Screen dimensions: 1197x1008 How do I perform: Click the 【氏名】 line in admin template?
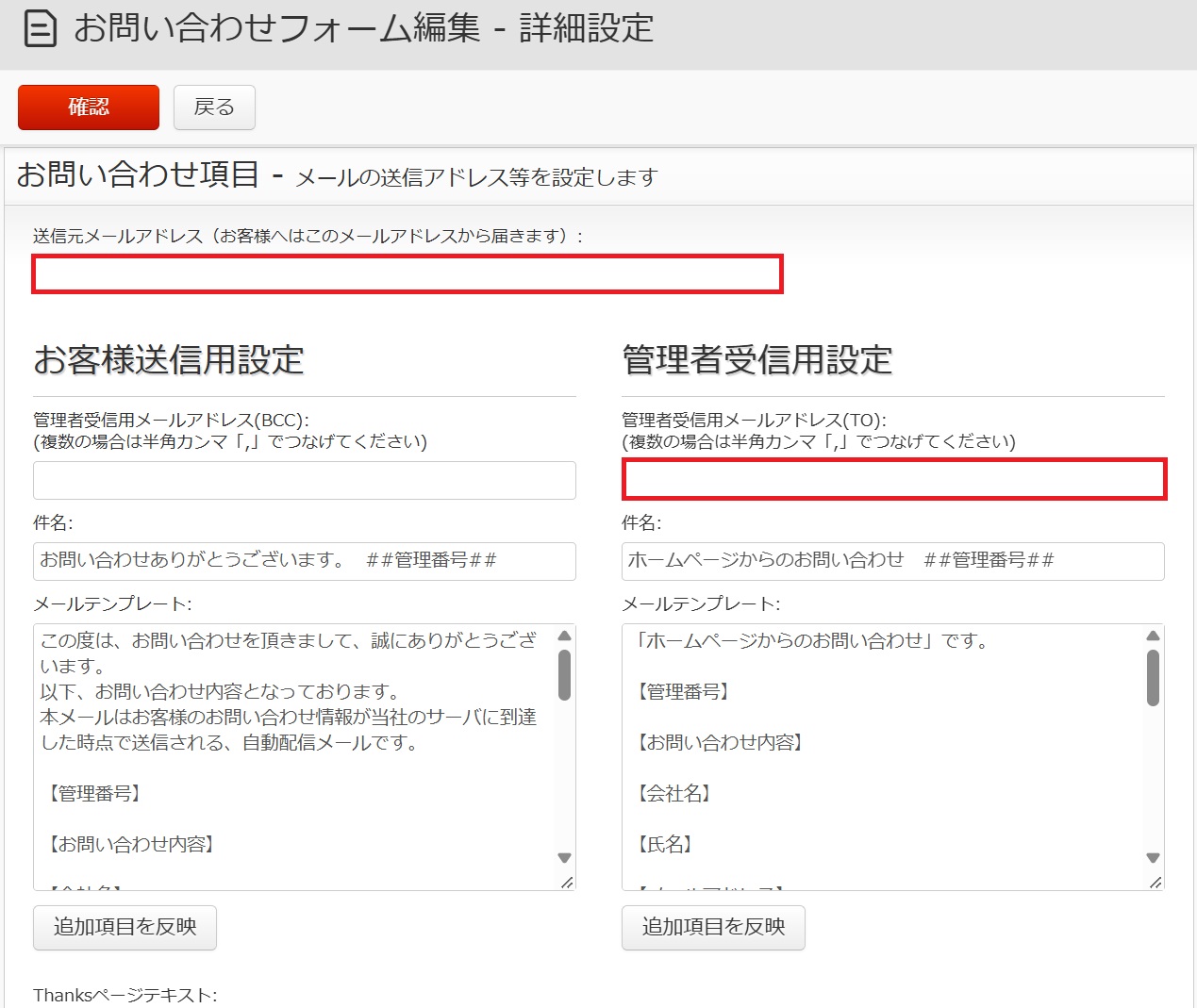click(665, 845)
